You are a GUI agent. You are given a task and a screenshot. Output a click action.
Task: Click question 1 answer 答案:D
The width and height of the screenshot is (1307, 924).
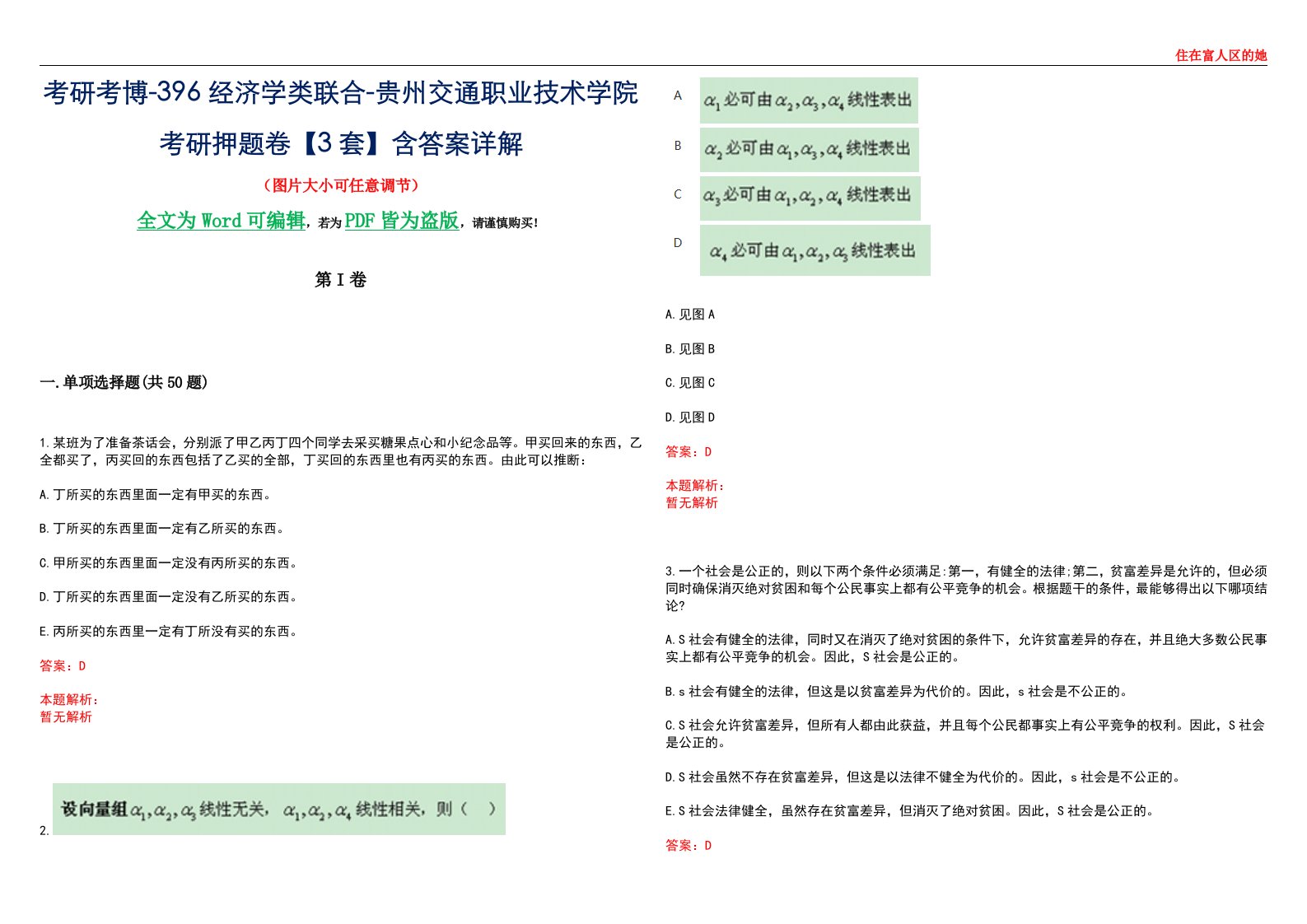63,665
